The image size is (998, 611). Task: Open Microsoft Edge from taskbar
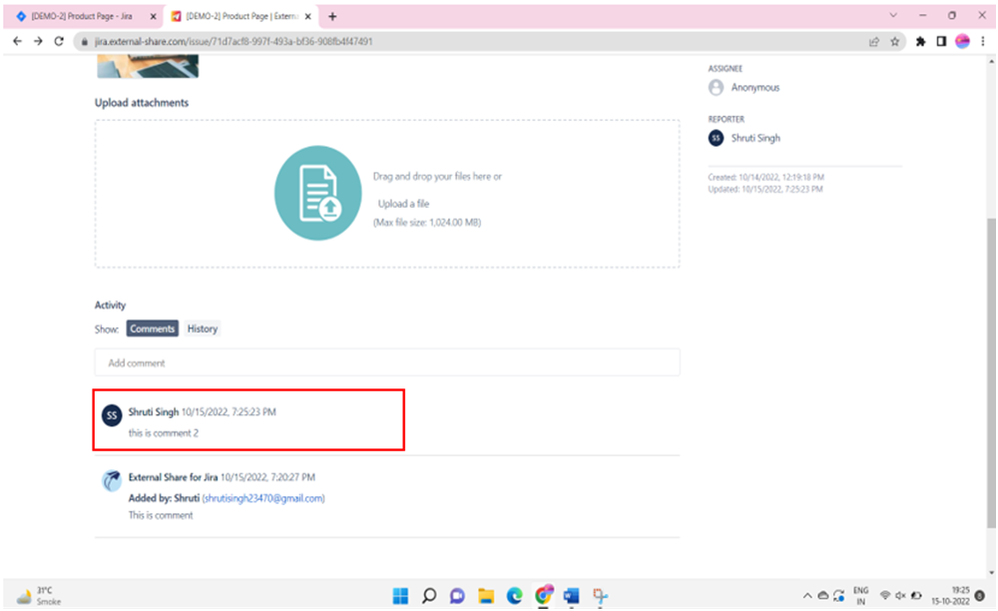pyautogui.click(x=514, y=596)
